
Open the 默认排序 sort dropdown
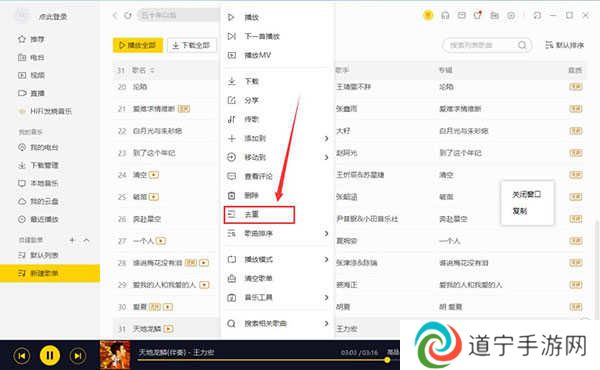pyautogui.click(x=564, y=45)
